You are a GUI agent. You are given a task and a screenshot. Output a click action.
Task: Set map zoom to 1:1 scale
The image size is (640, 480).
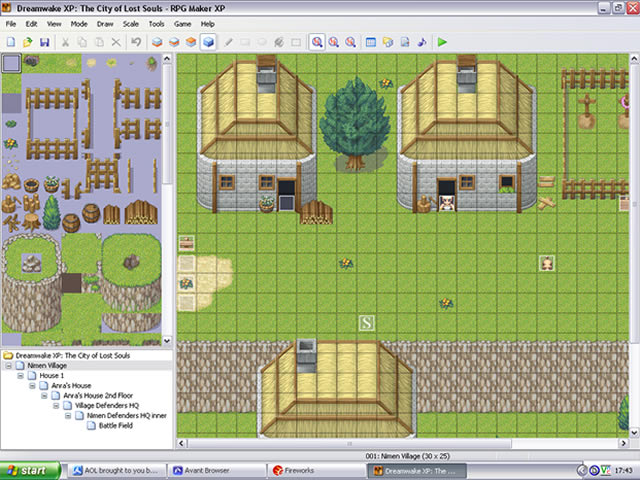coord(317,42)
